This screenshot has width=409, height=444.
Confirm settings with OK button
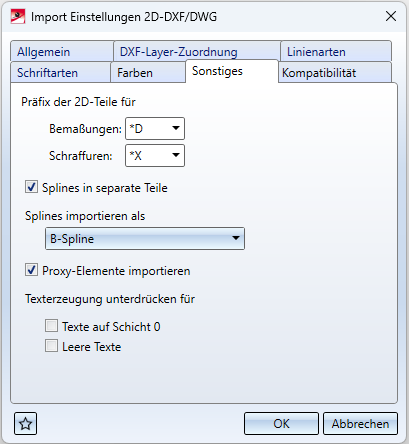pyautogui.click(x=281, y=424)
